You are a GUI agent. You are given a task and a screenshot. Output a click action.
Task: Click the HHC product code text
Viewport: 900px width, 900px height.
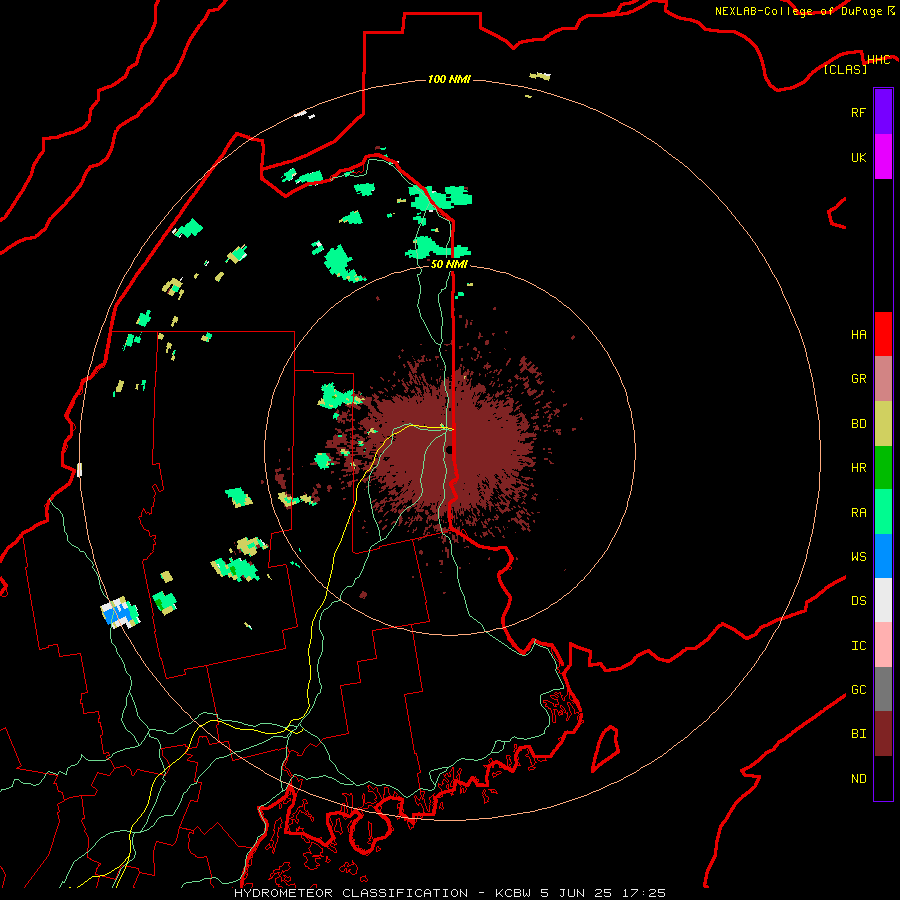(x=878, y=60)
